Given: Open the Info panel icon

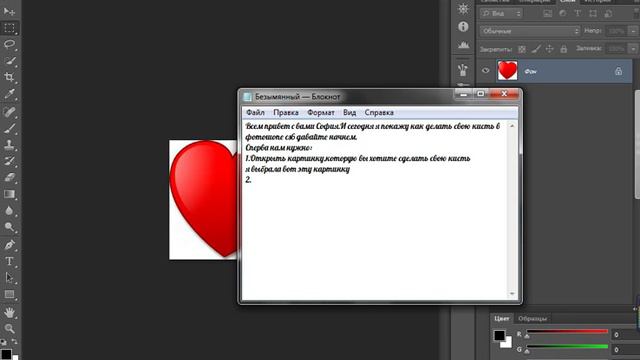Looking at the screenshot, I should pyautogui.click(x=463, y=27).
